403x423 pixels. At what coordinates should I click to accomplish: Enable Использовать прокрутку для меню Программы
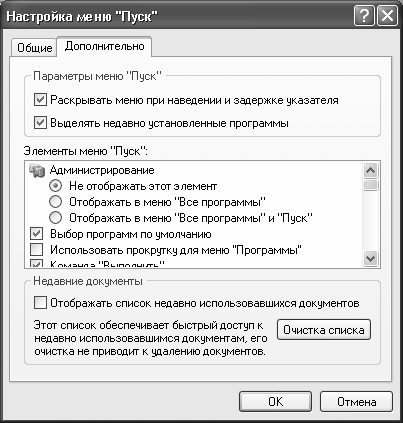(37, 250)
